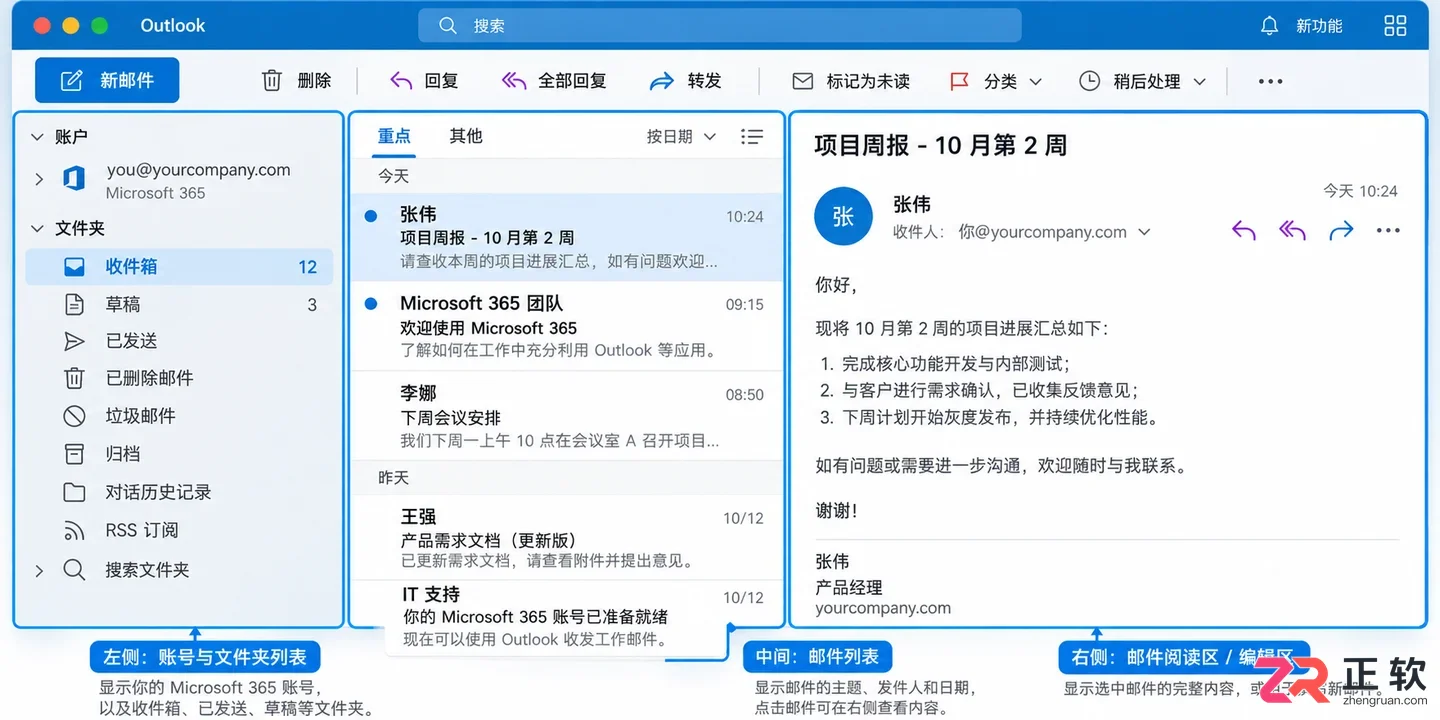Click sender name 张伟 in reading pane
This screenshot has height=720, width=1440.
coord(912,204)
